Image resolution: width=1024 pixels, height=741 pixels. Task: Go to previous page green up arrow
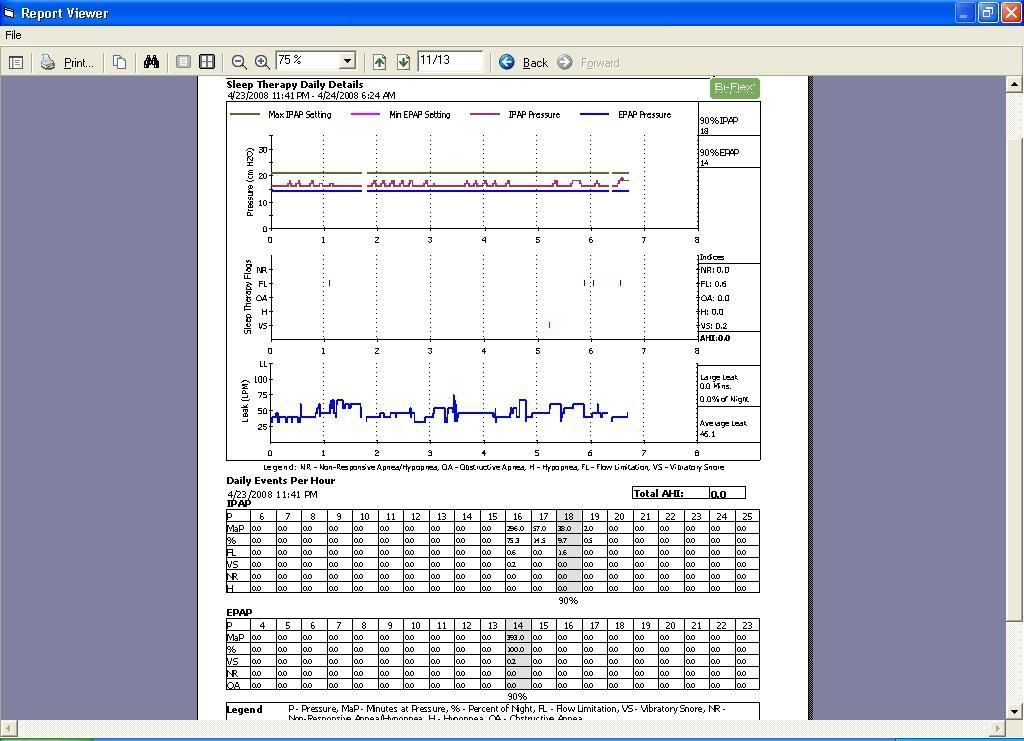tap(379, 62)
